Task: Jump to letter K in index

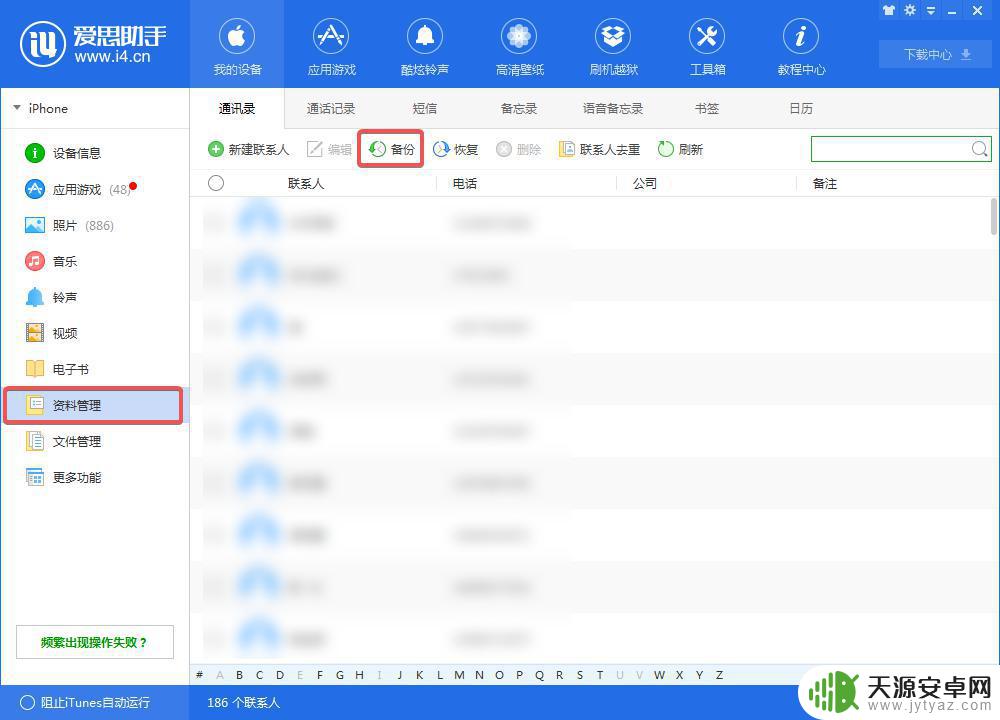Action: (420, 675)
